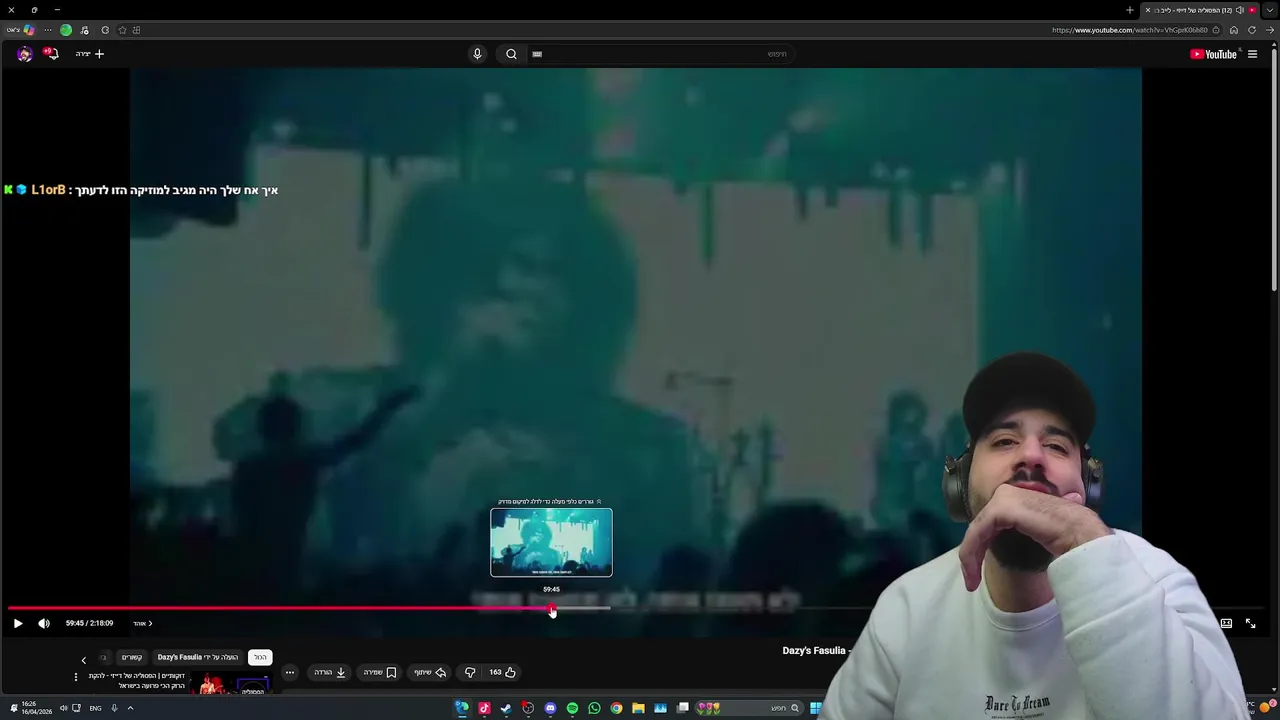The image size is (1280, 720).
Task: Open WhatsApp from the taskbar
Action: (x=594, y=708)
